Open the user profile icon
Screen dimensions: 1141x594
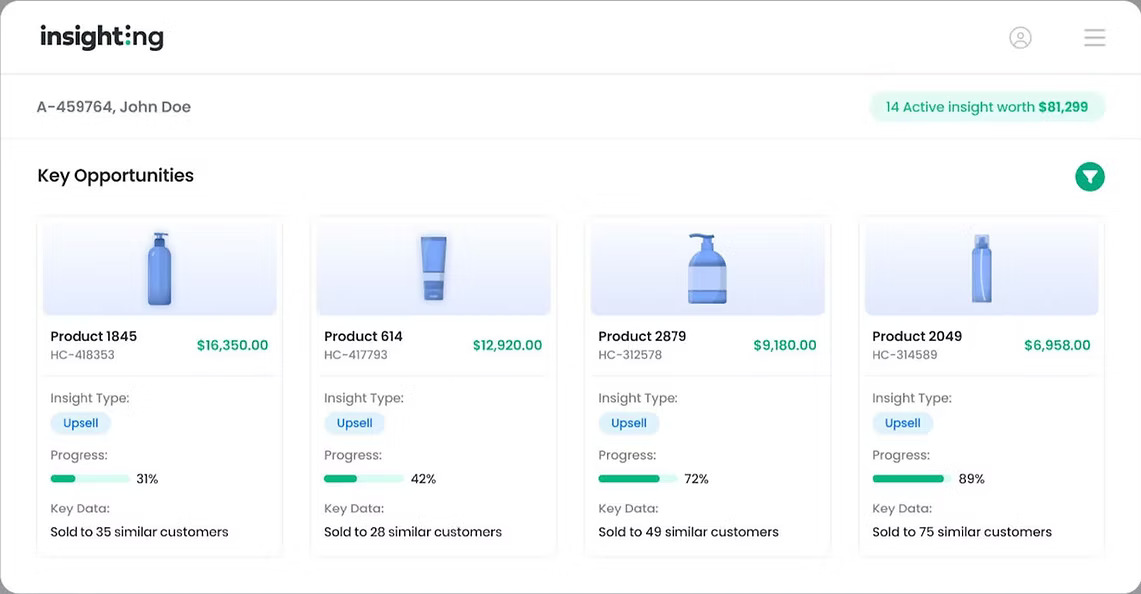1020,37
